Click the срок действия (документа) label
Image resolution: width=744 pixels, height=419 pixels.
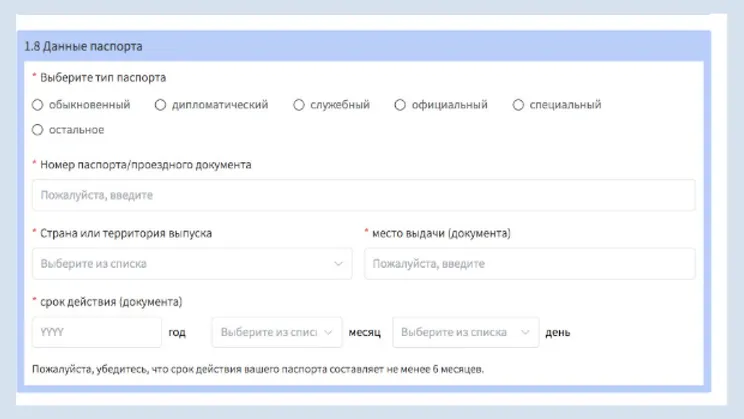[x=111, y=302]
